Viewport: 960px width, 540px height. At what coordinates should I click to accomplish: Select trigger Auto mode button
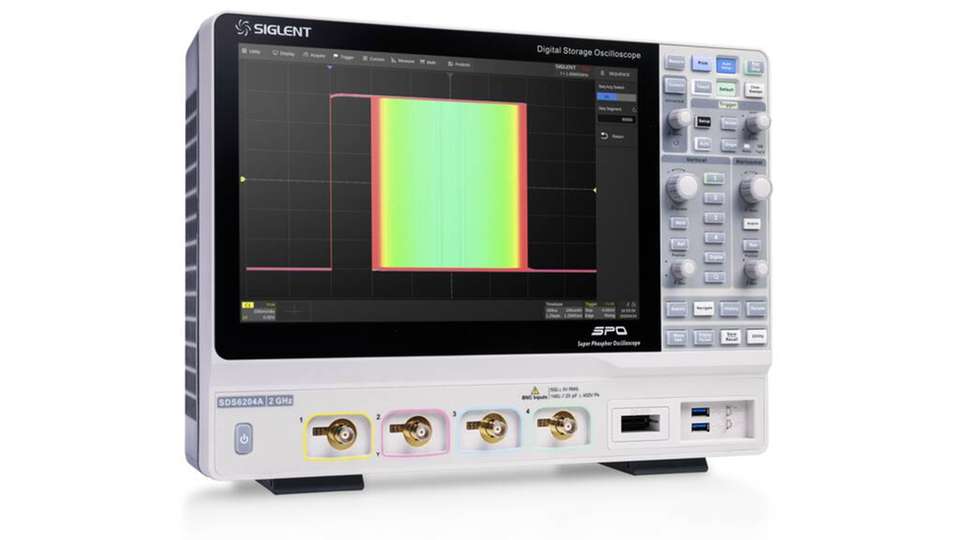coord(703,144)
